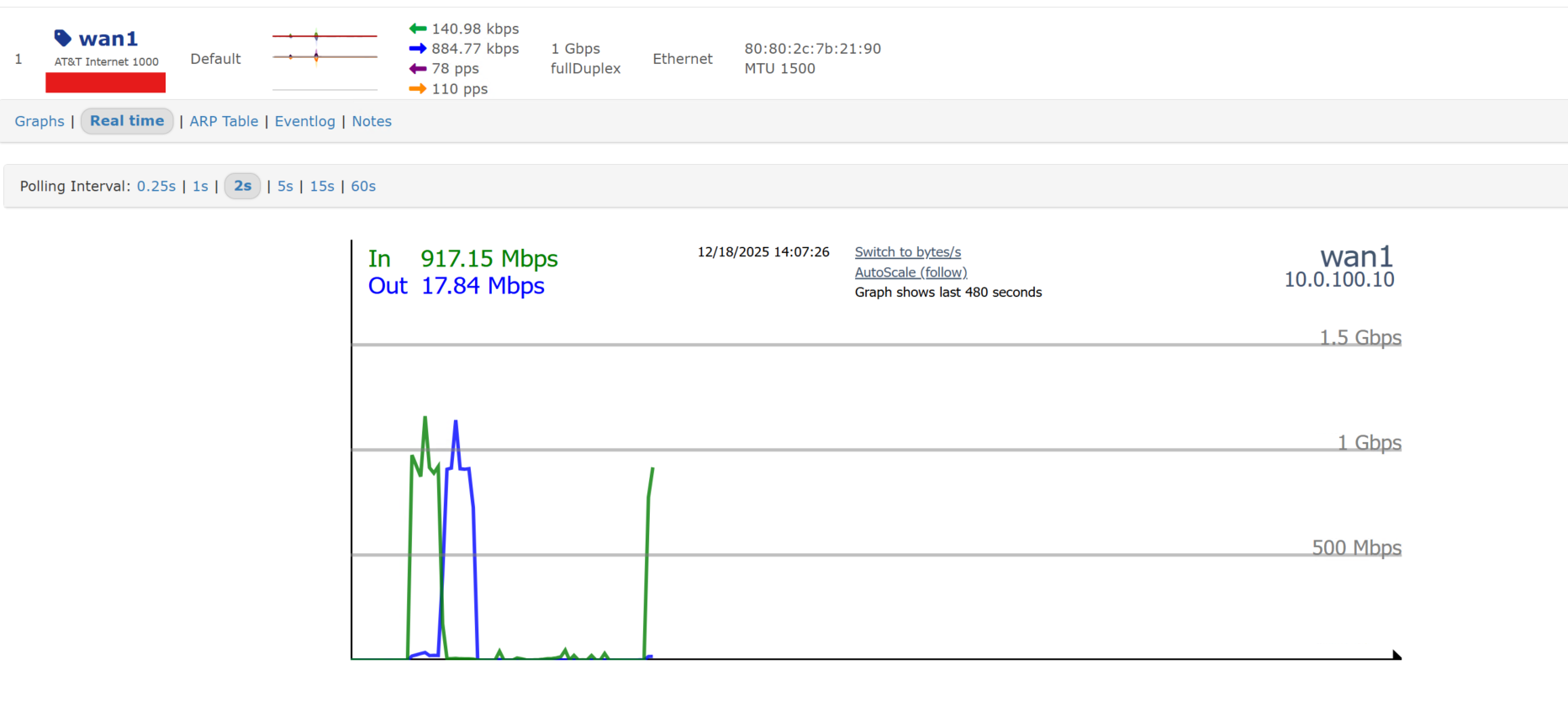Image resolution: width=1568 pixels, height=712 pixels.
Task: Set polling interval to 0.25s
Action: pos(156,186)
